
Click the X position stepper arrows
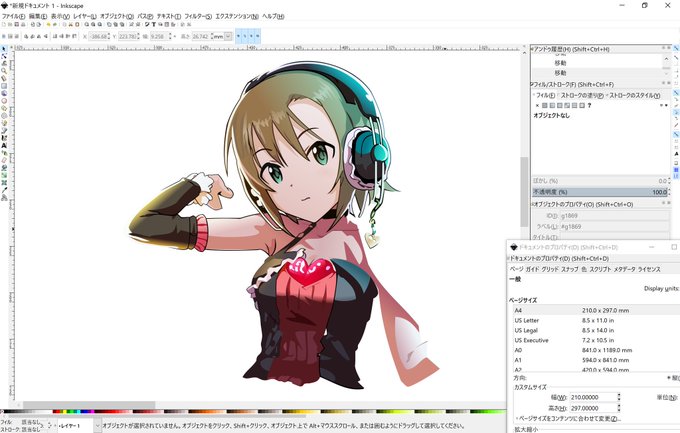(x=108, y=36)
